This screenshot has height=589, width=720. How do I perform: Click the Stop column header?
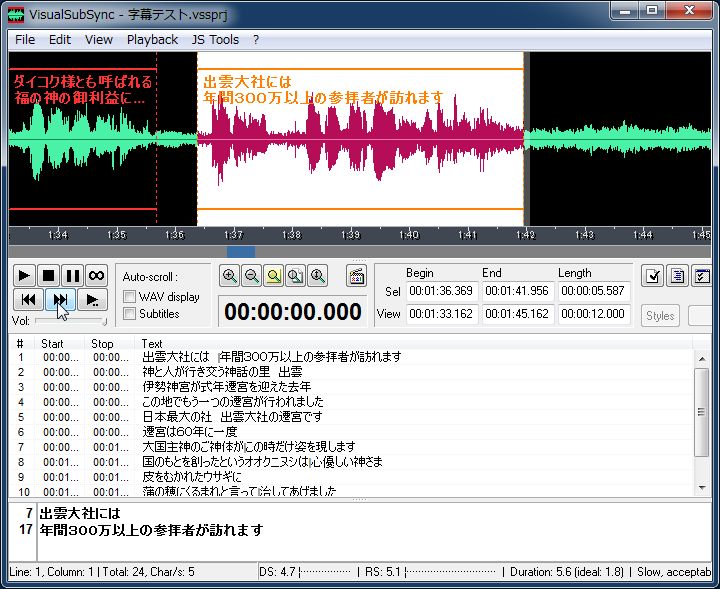[x=110, y=343]
